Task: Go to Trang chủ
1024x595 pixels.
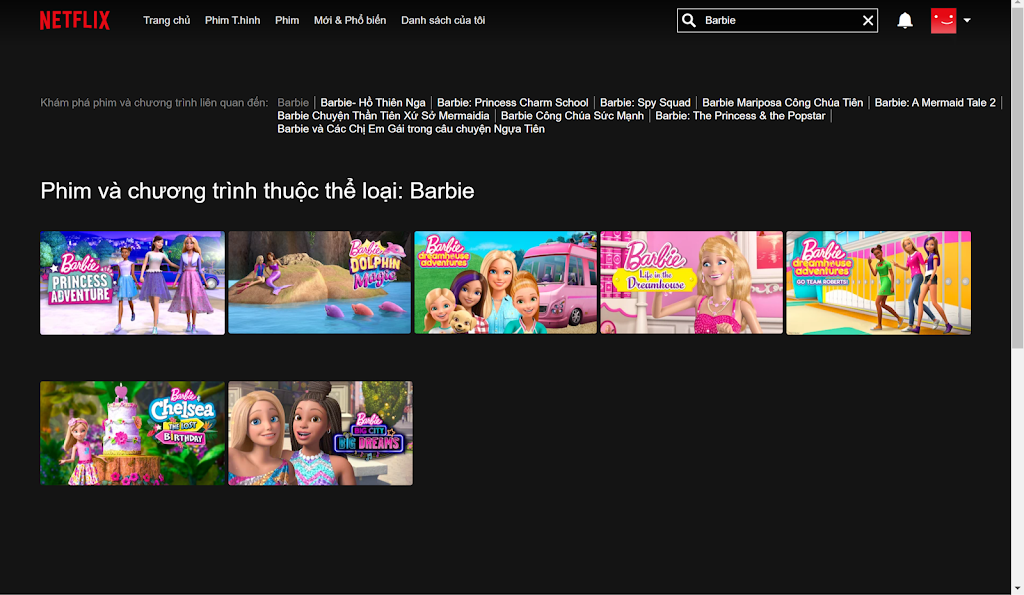Action: (166, 20)
